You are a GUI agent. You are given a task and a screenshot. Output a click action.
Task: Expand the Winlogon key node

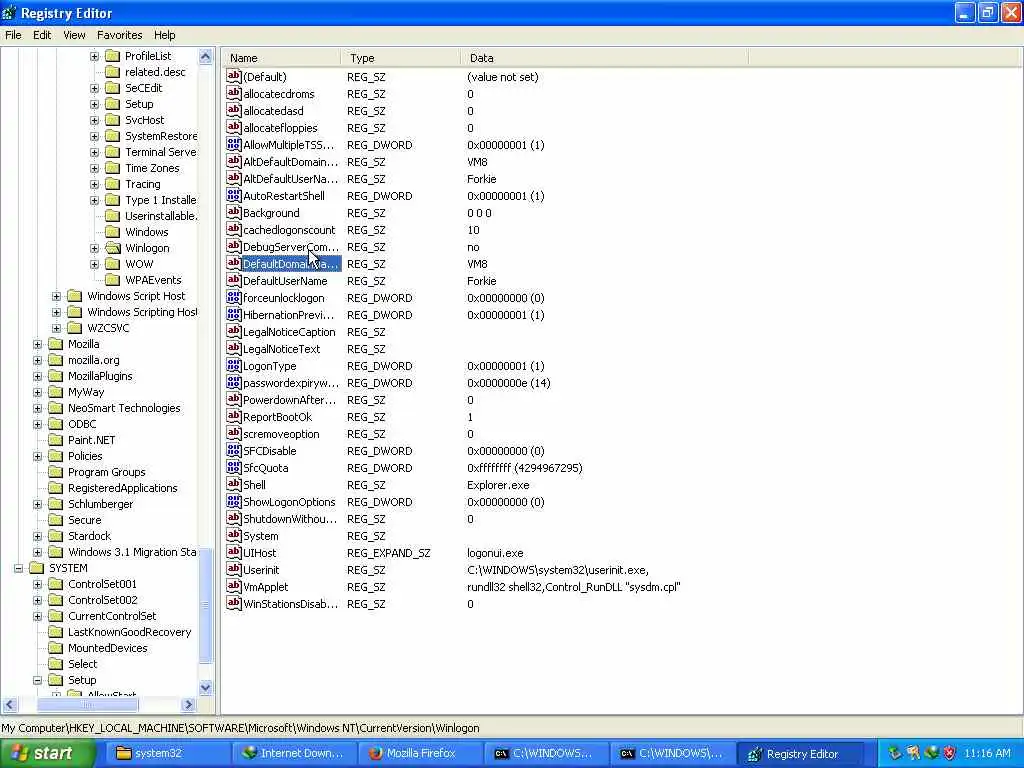(x=95, y=248)
